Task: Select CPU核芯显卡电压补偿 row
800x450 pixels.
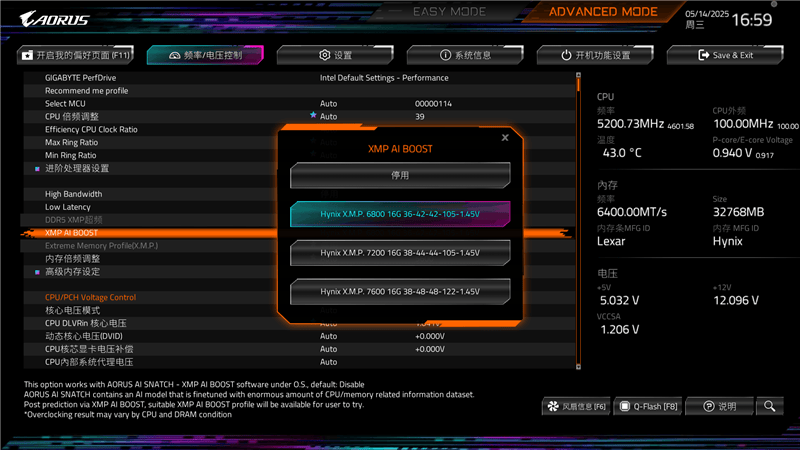Action: coord(299,349)
